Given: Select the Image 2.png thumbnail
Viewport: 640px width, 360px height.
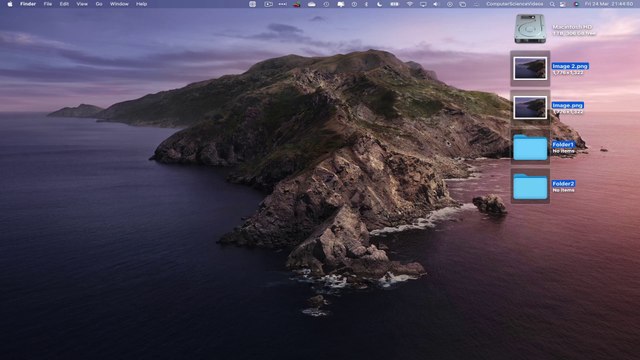Looking at the screenshot, I should coord(530,68).
